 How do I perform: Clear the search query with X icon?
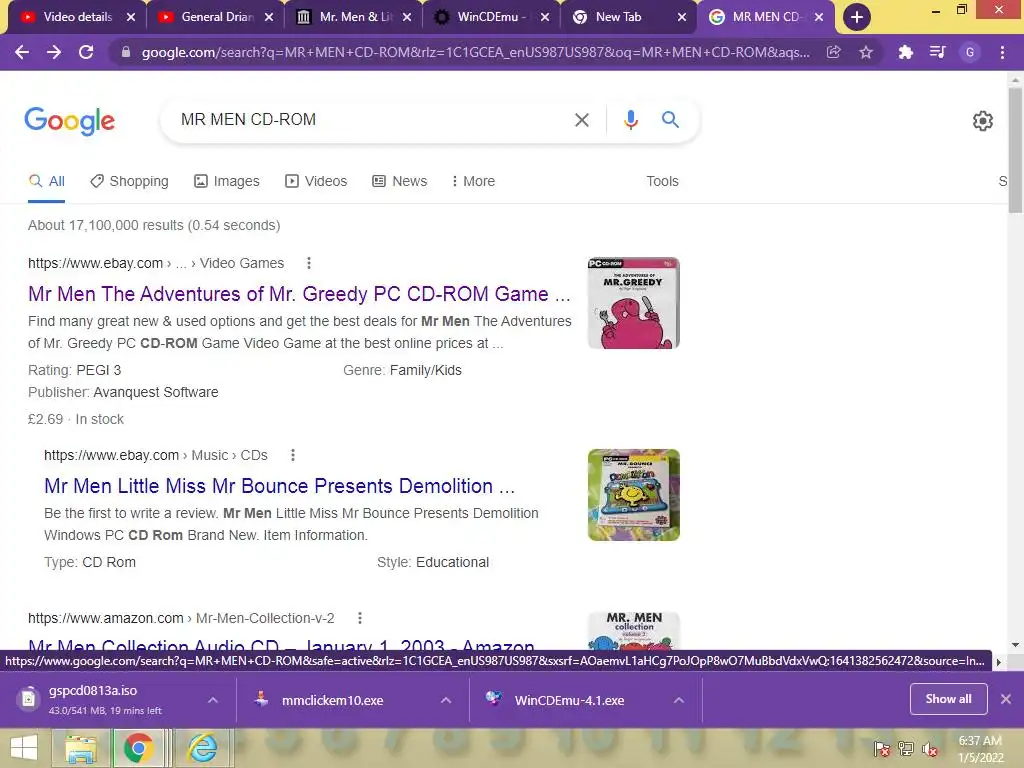coord(582,120)
